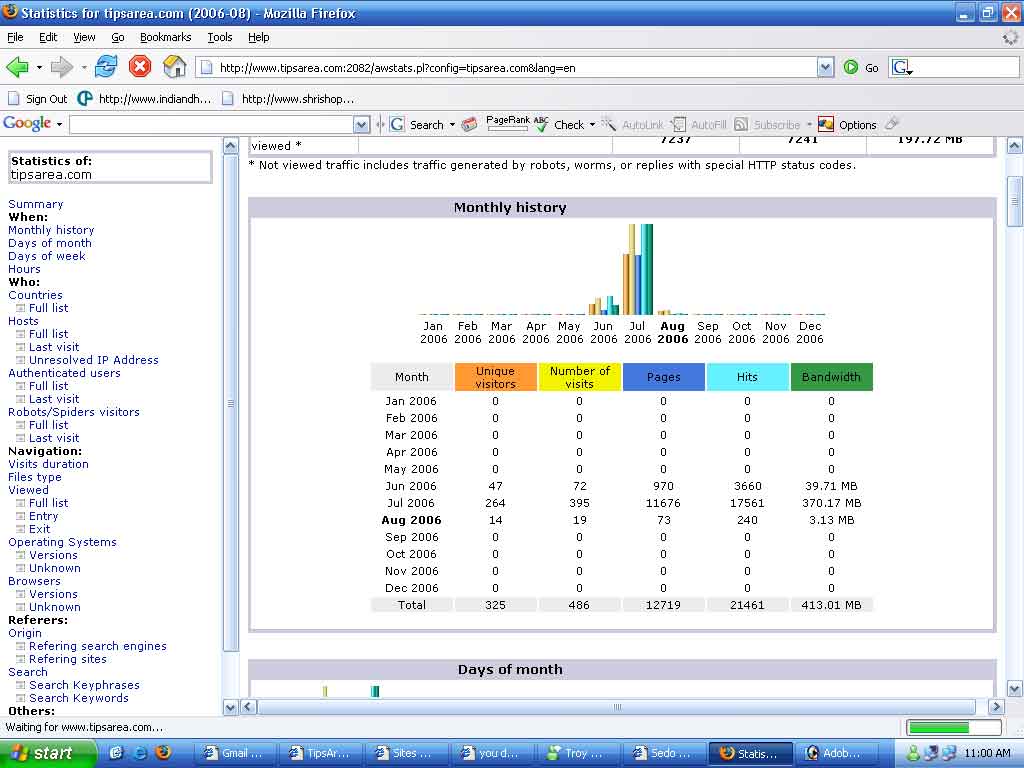This screenshot has height=768, width=1024.
Task: Launch Firefox from the quick launch bar
Action: (x=163, y=753)
